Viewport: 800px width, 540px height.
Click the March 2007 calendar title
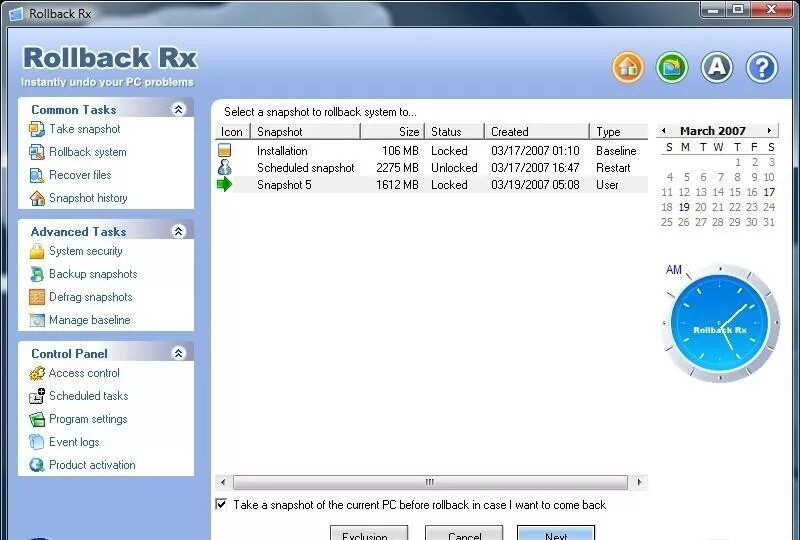[x=713, y=131]
